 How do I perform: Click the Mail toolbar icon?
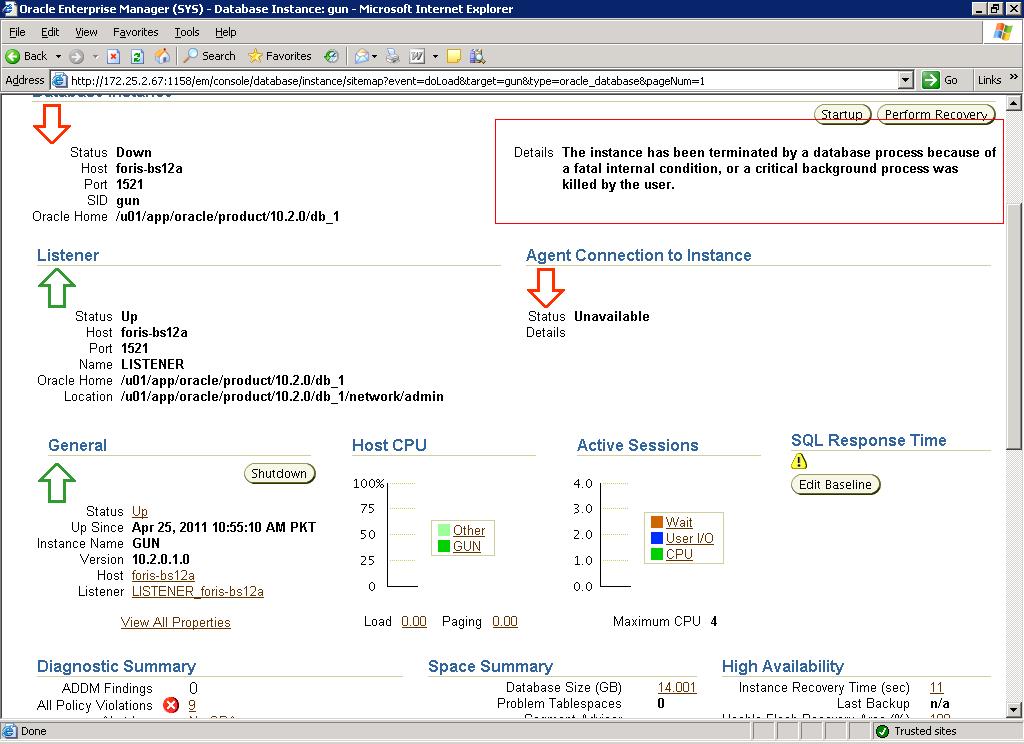[x=361, y=56]
